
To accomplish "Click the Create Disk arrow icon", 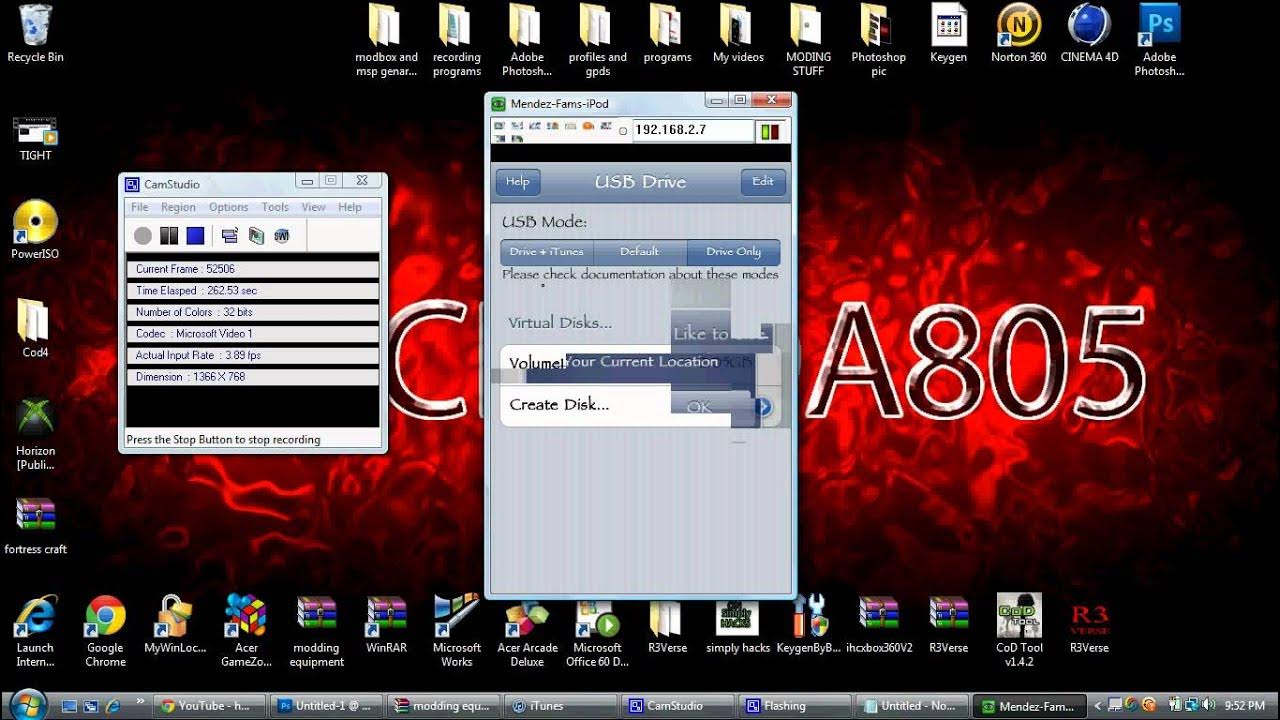I will click(763, 407).
